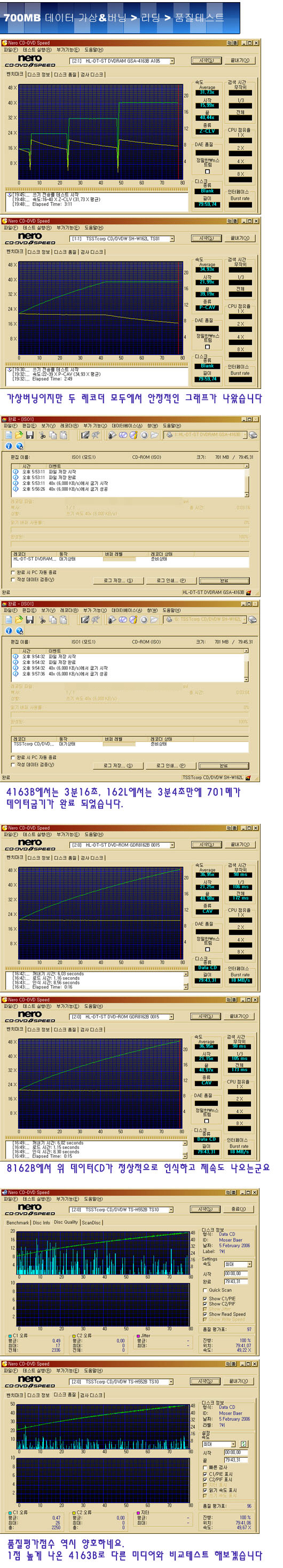Click Copy icon in GSA-4163B burn window
The width and height of the screenshot is (283, 1568).
coord(53,435)
